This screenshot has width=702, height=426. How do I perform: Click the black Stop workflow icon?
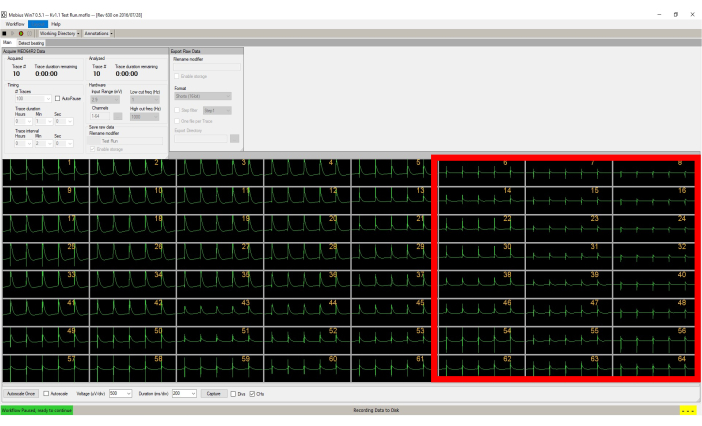pyautogui.click(x=4, y=34)
